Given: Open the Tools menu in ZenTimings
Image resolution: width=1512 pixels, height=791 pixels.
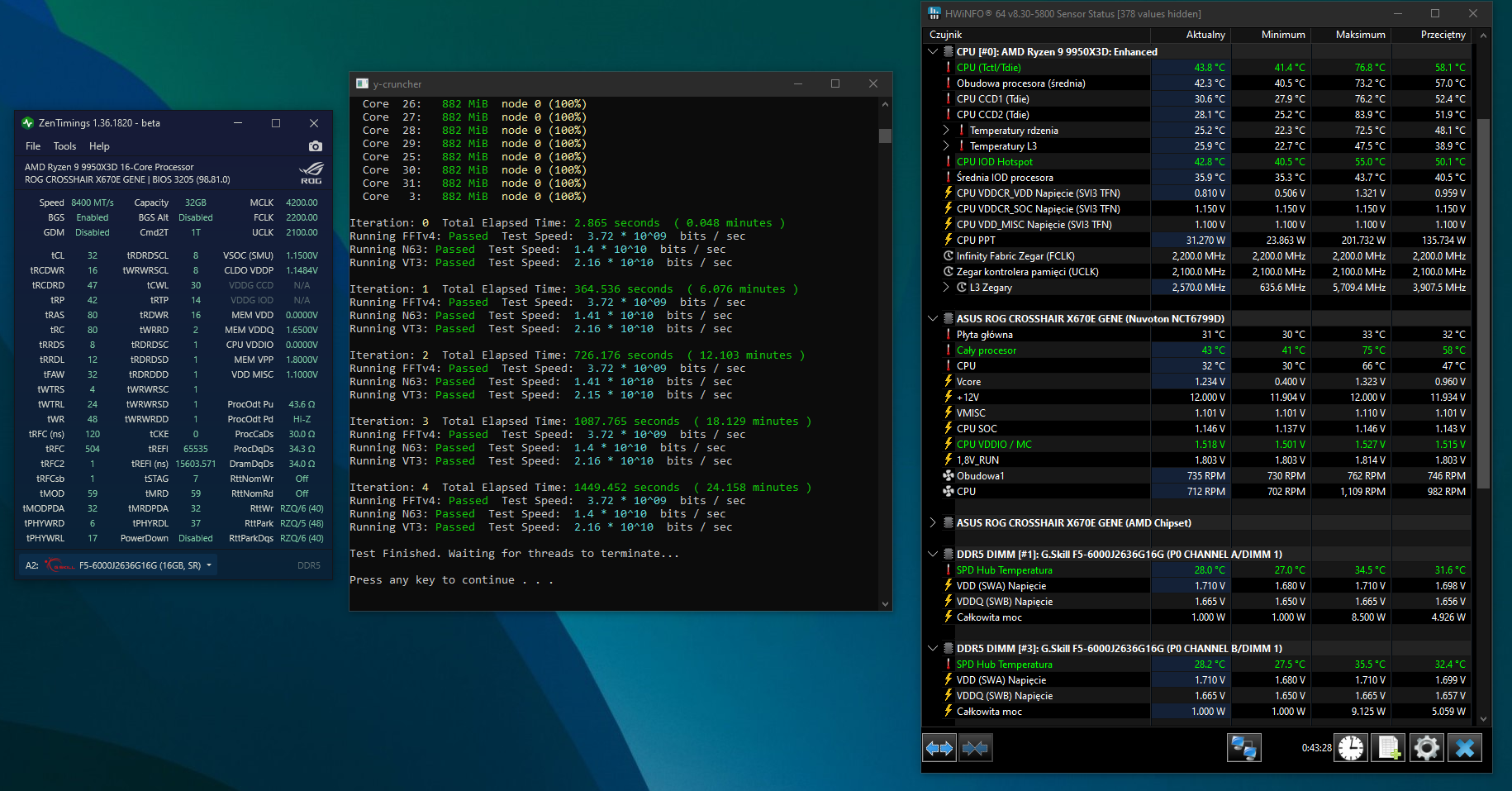Looking at the screenshot, I should [x=64, y=146].
